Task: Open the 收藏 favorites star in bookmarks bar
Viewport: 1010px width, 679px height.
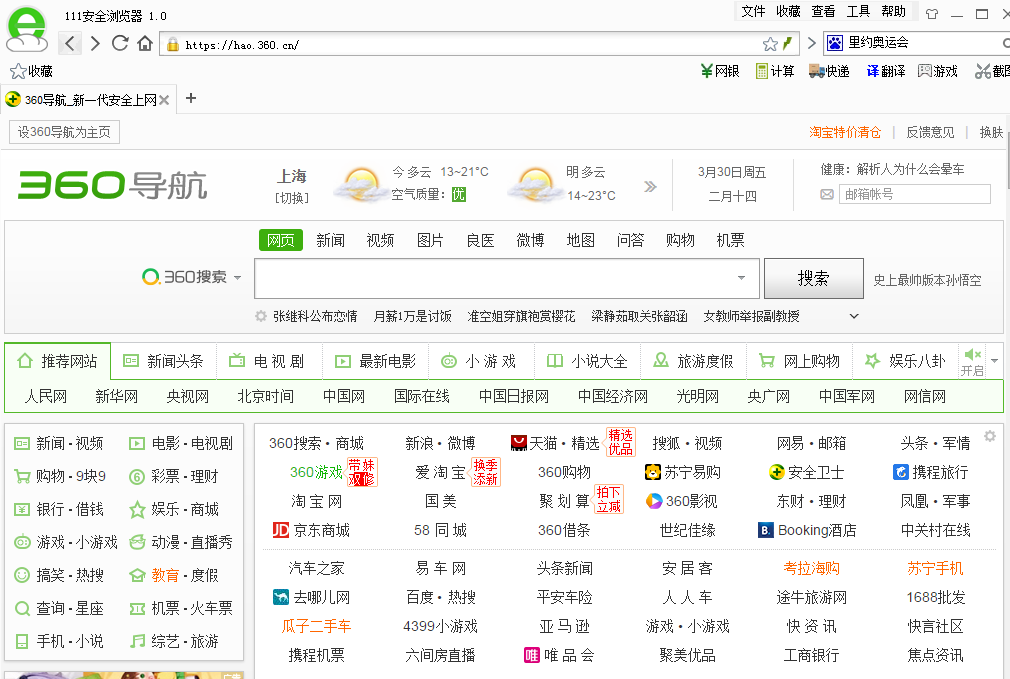Action: (x=32, y=71)
